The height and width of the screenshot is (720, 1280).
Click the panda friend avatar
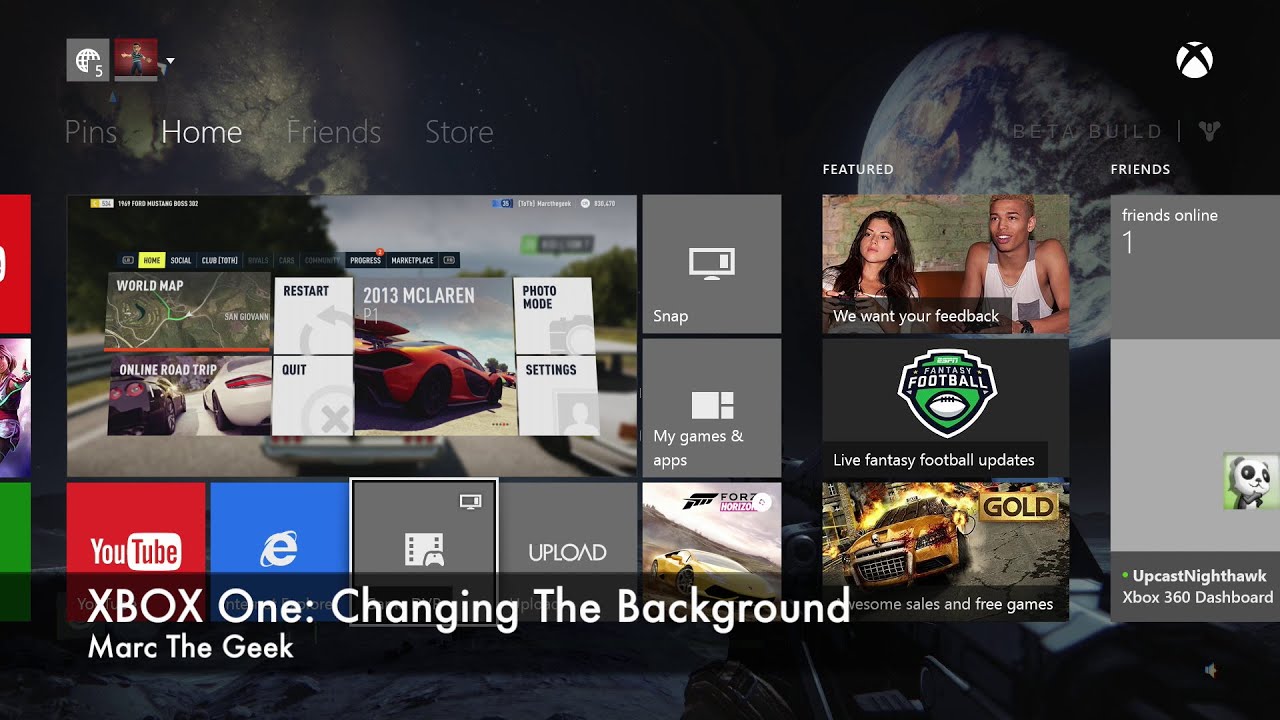tap(1251, 481)
